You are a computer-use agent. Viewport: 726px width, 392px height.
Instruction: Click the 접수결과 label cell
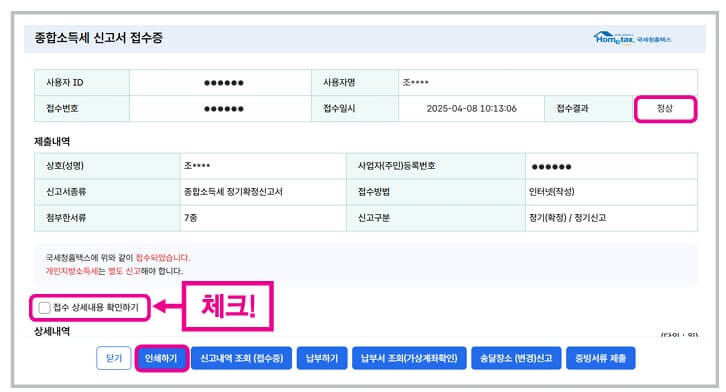589,109
